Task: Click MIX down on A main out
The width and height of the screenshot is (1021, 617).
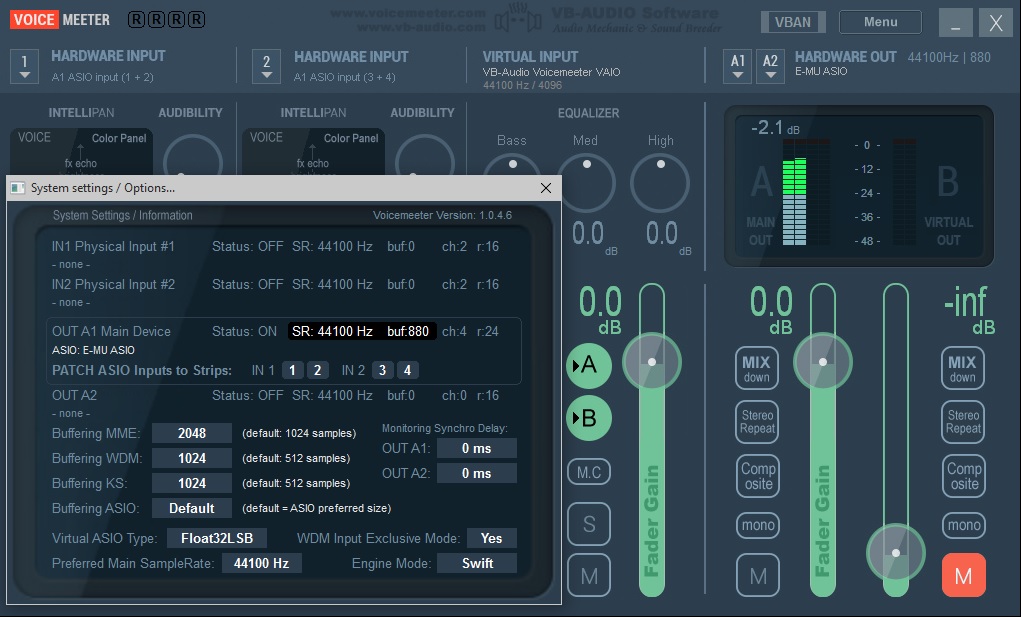Action: coord(757,369)
